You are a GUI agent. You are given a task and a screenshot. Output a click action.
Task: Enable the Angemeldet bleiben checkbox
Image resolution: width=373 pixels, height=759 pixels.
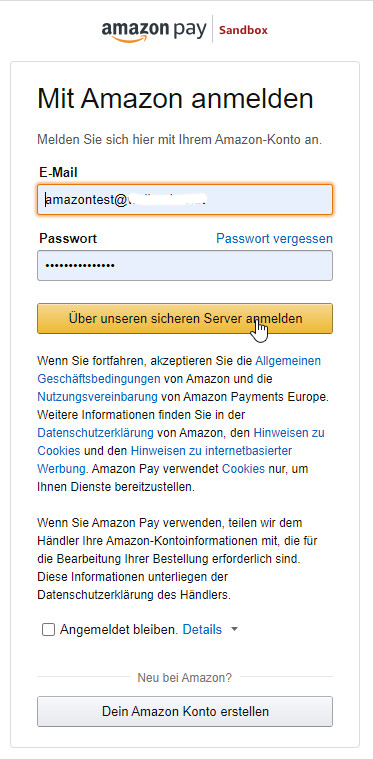point(48,630)
